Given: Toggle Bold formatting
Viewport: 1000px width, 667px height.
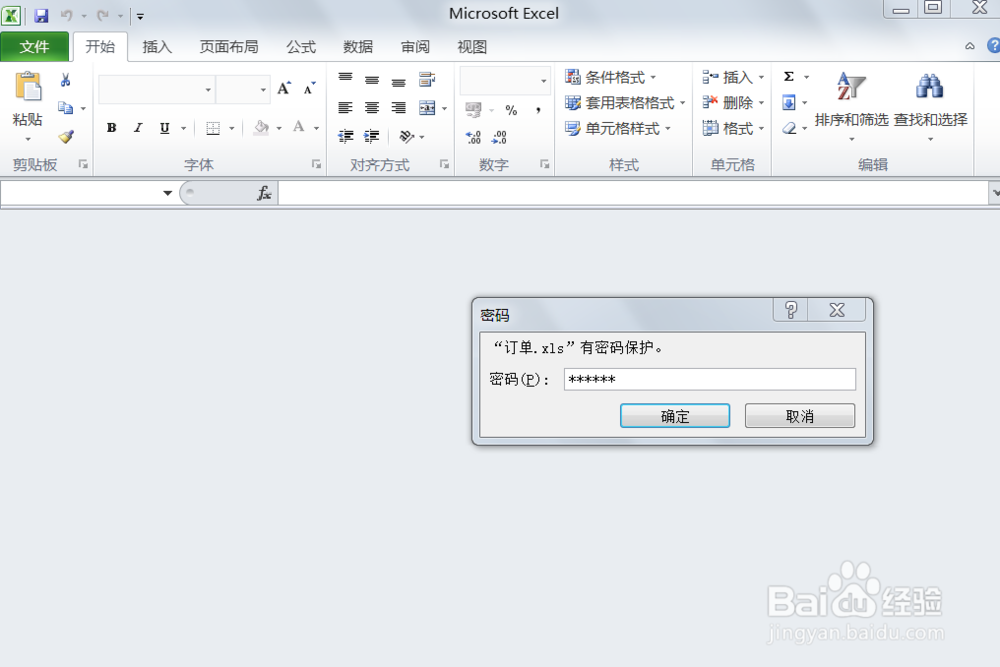Looking at the screenshot, I should click(x=112, y=128).
